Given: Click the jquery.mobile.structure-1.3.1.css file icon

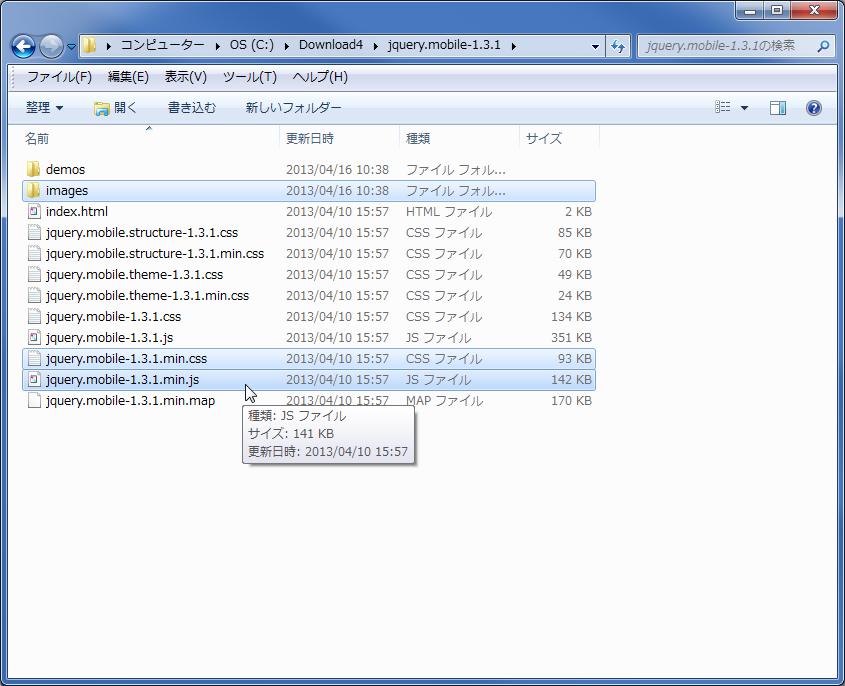Looking at the screenshot, I should pyautogui.click(x=34, y=232).
